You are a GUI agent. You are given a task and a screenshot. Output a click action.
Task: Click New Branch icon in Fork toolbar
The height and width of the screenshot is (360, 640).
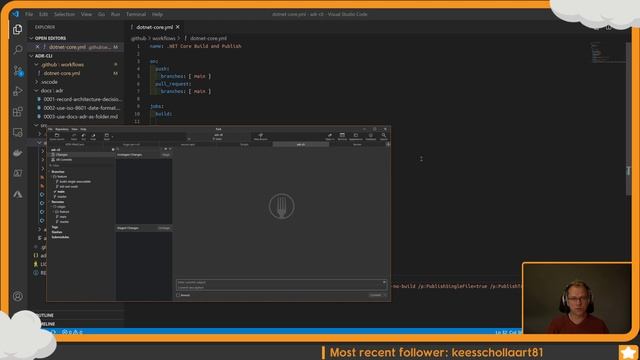[x=260, y=136]
